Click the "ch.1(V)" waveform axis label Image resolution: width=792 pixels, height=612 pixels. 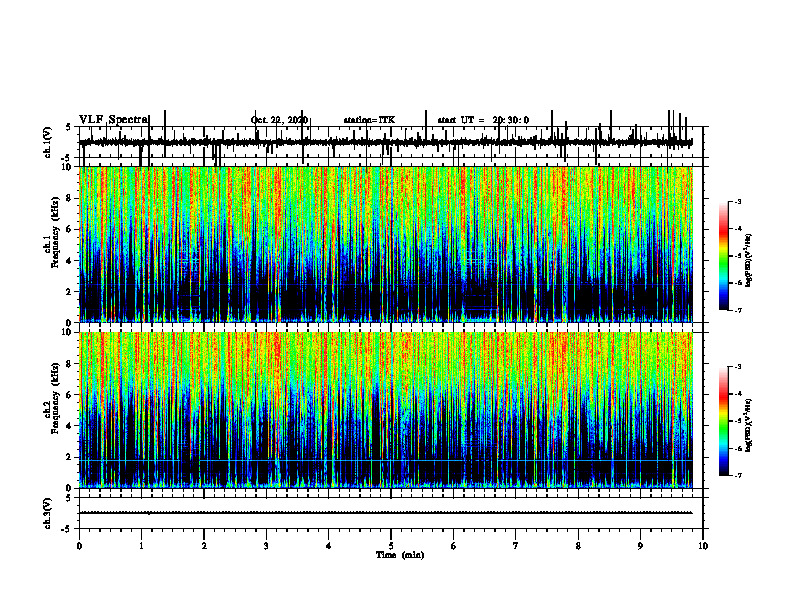coord(48,142)
